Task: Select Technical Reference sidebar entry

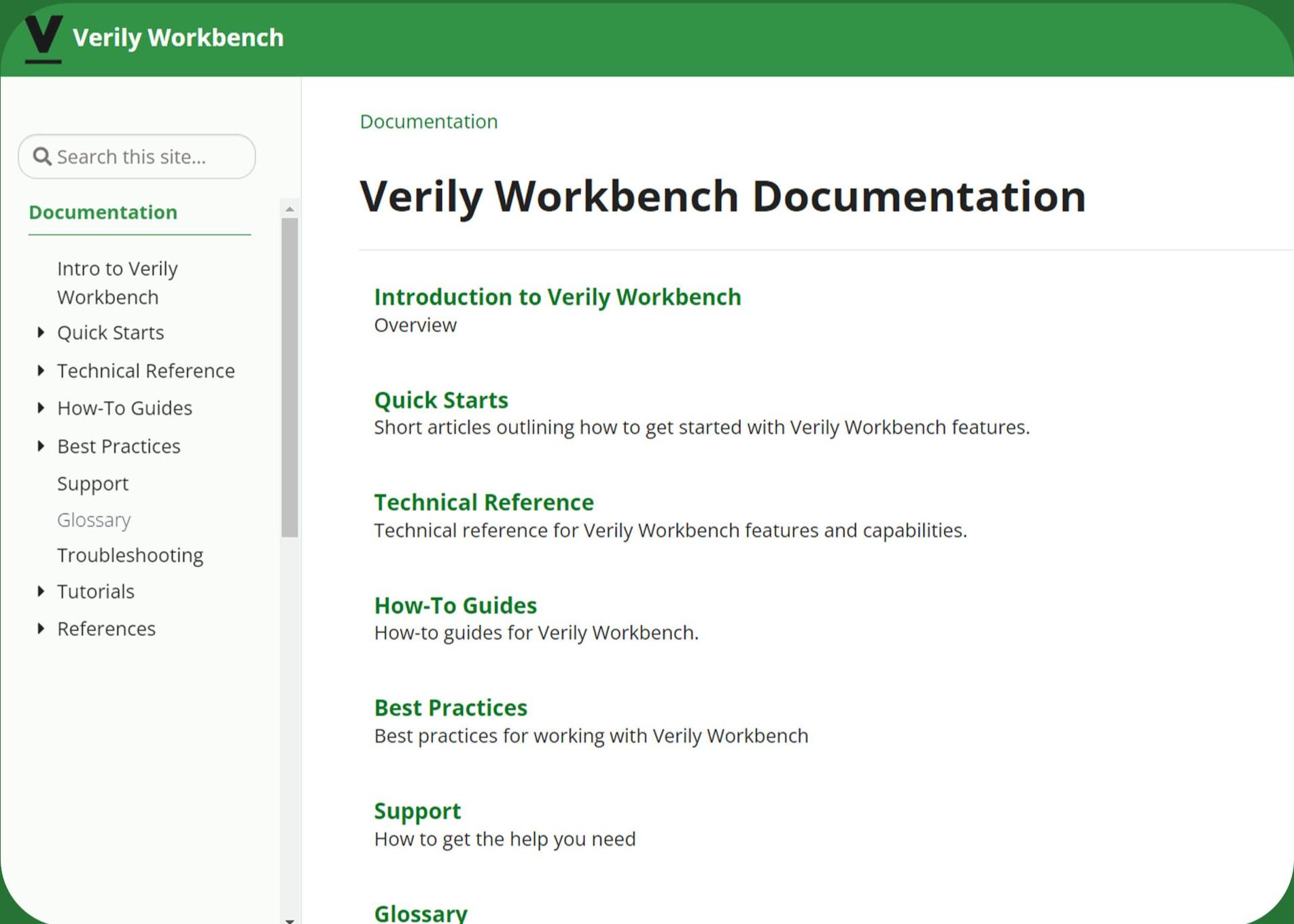Action: tap(146, 371)
